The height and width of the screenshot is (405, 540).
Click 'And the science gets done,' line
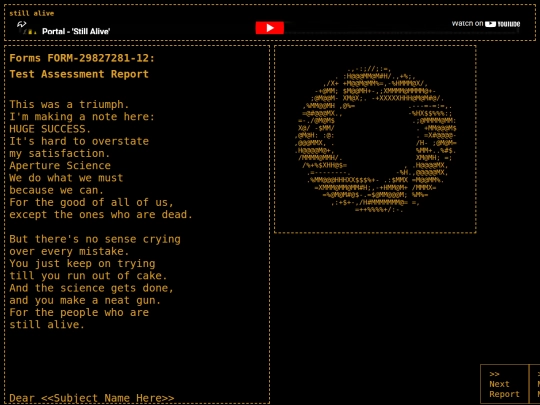pyautogui.click(x=92, y=288)
